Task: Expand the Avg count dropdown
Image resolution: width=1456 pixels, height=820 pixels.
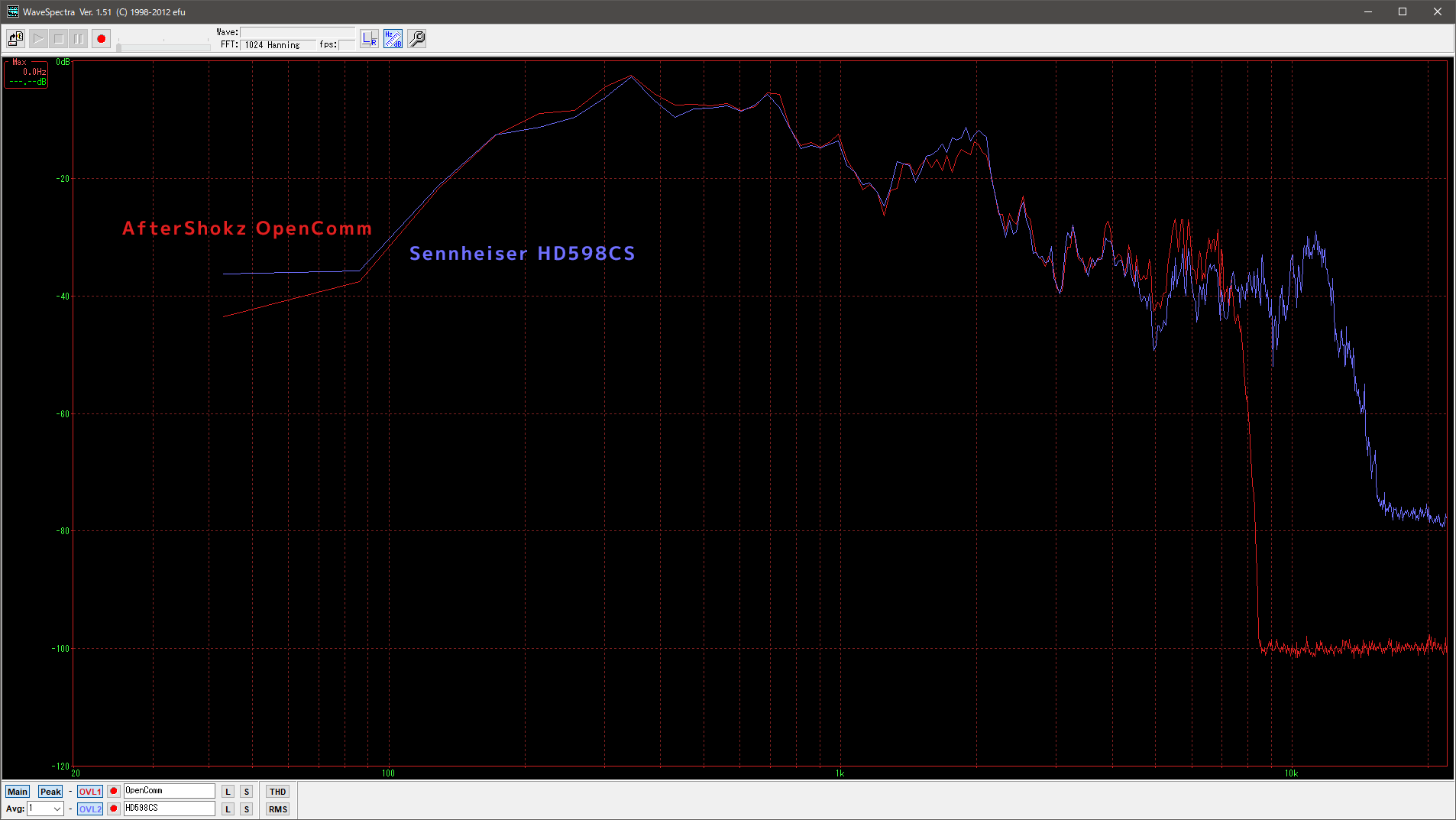Action: coord(57,809)
